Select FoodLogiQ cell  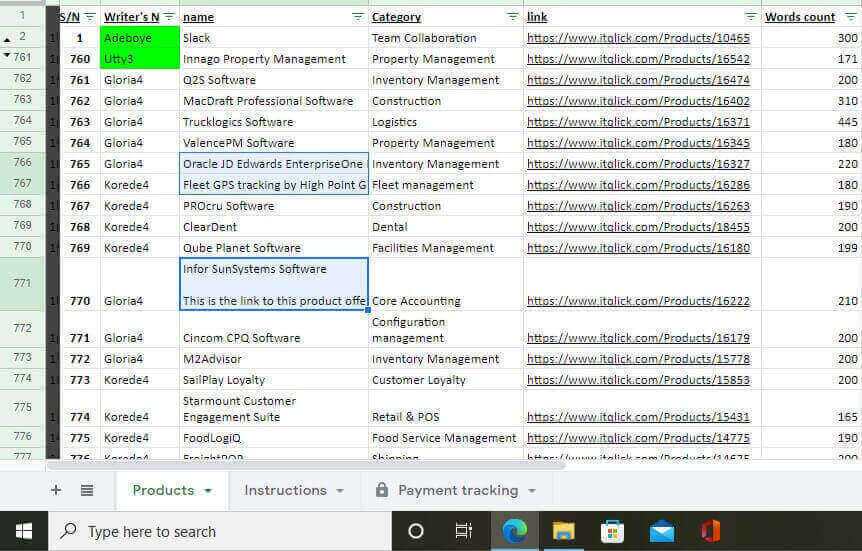click(x=274, y=438)
